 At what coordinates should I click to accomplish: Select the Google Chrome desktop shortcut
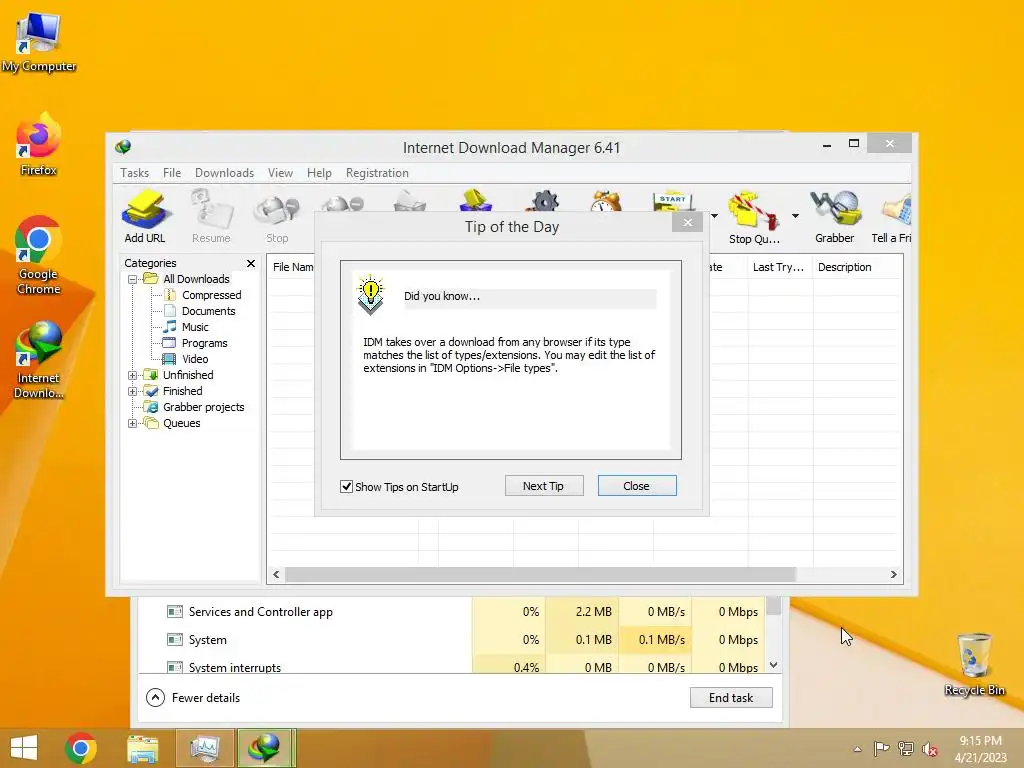tap(39, 256)
